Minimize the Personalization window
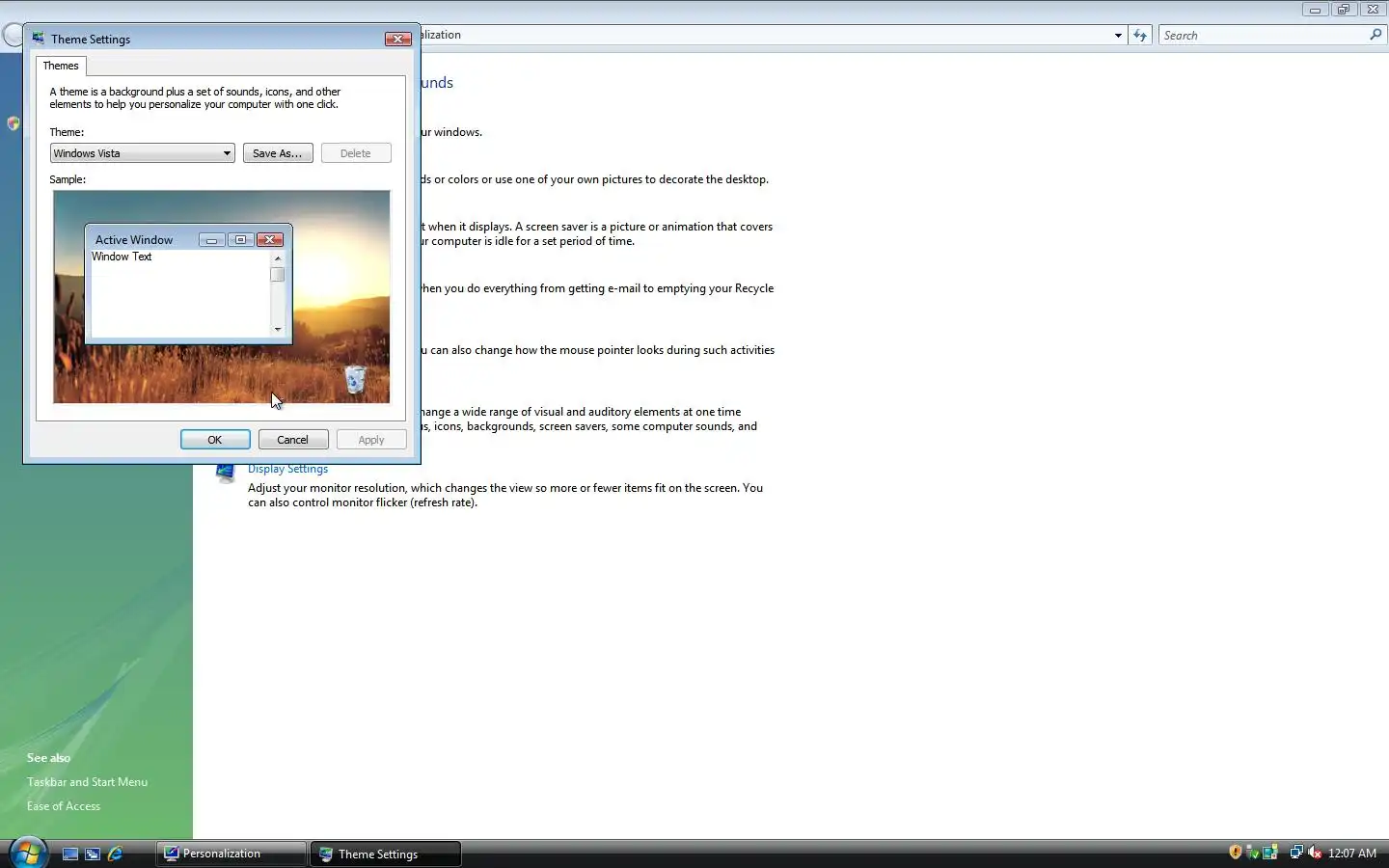The height and width of the screenshot is (868, 1389). [x=1315, y=10]
